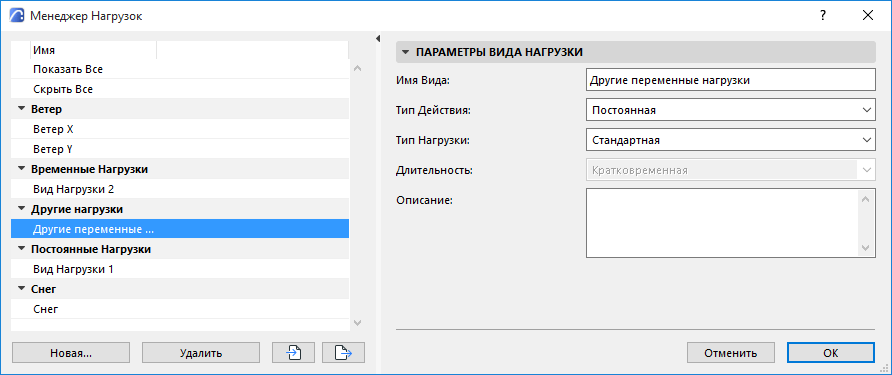Collapse the Другие нагрузки group
Viewport: 892px width, 375px height.
(22, 209)
